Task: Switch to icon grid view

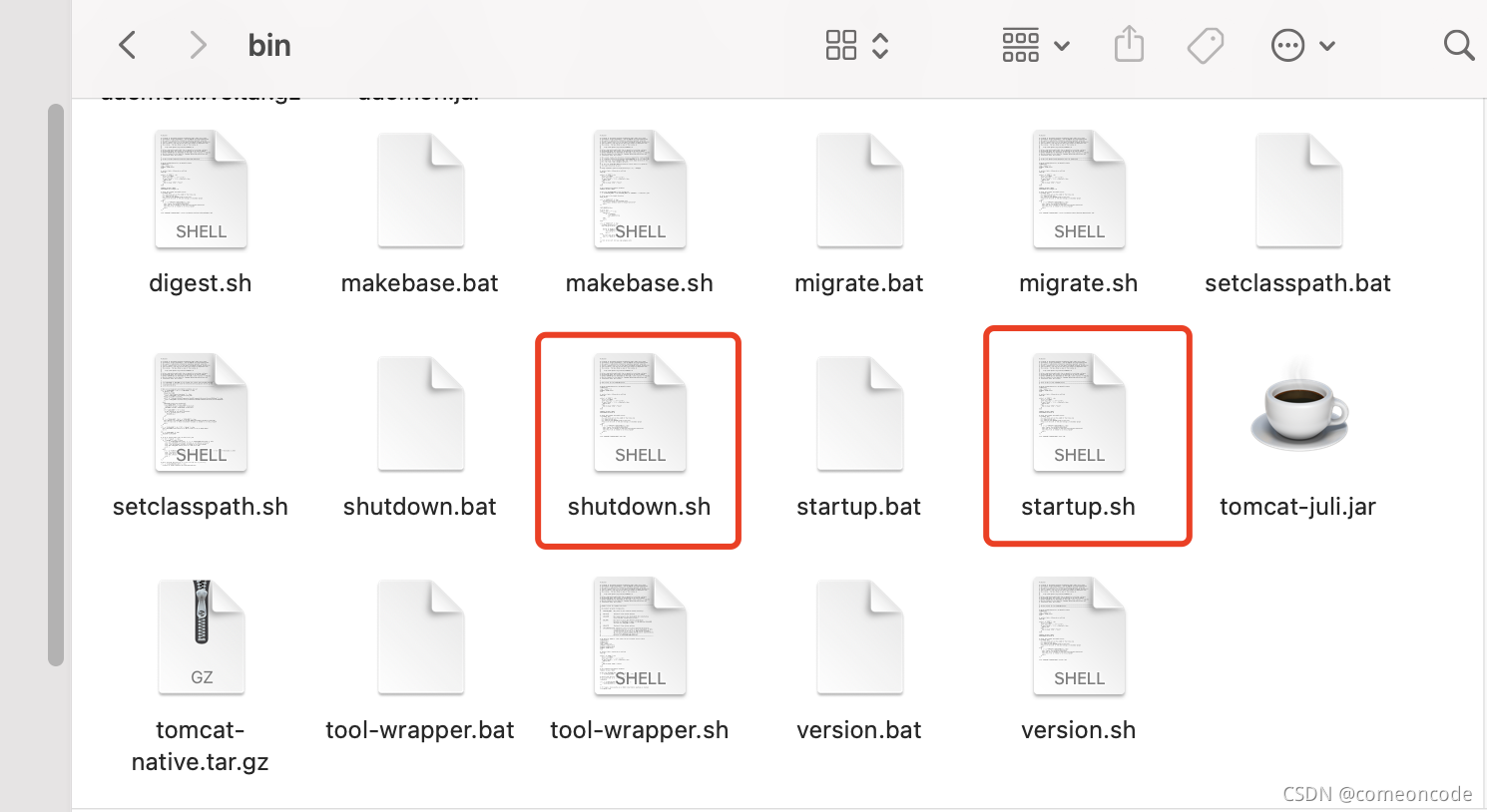Action: (x=841, y=45)
